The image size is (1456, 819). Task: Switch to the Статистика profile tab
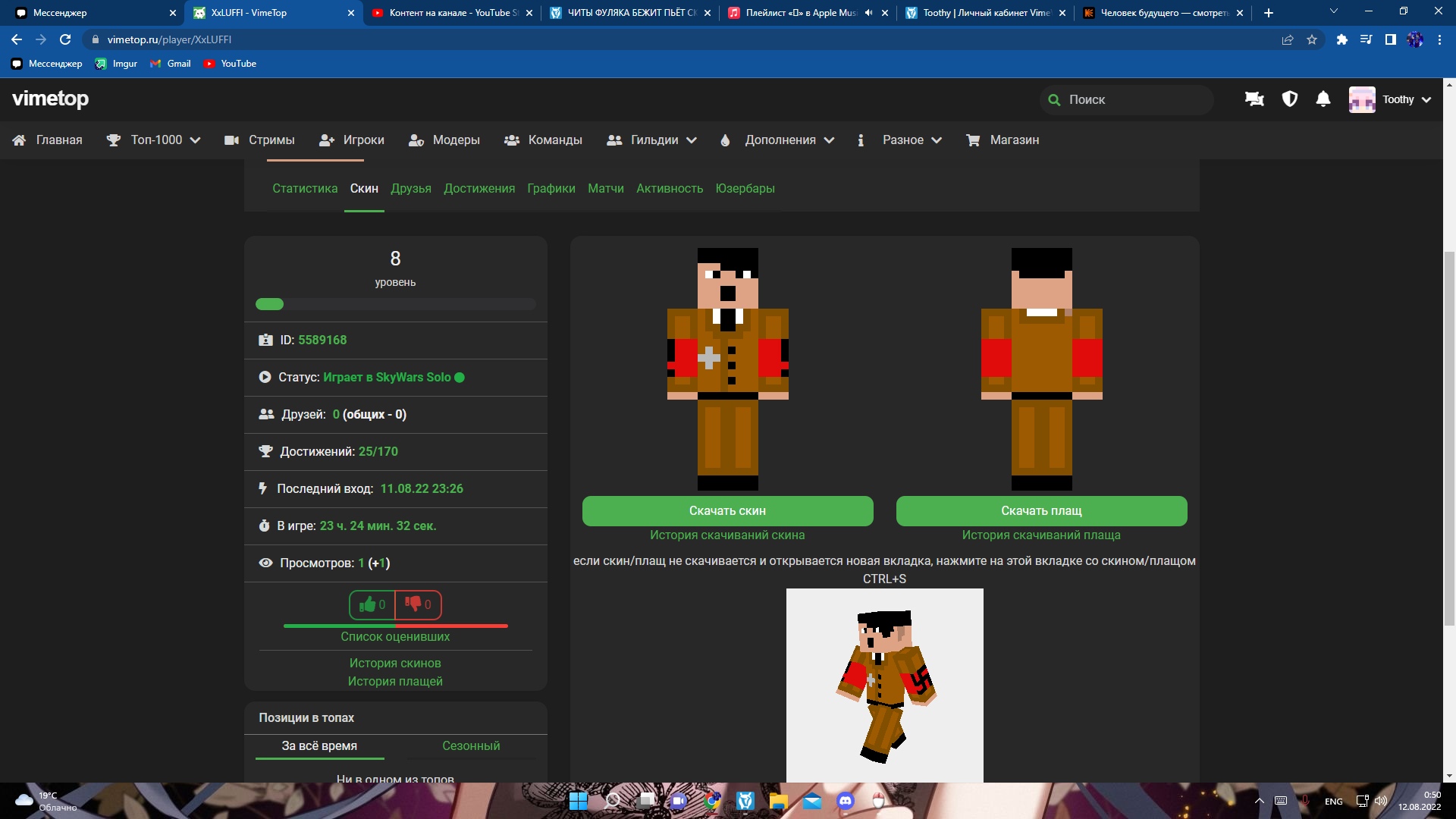coord(305,189)
